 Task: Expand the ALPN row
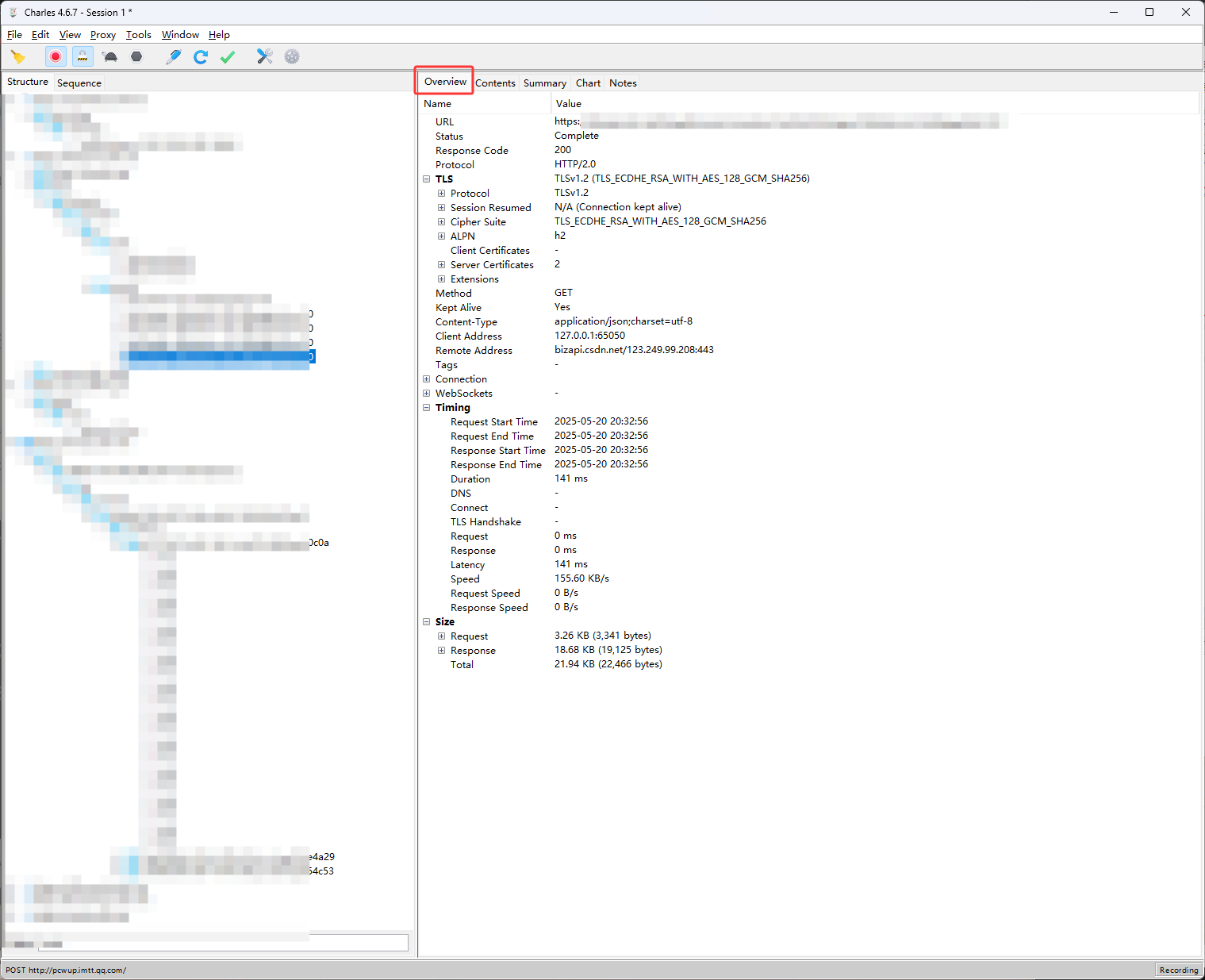pos(442,236)
